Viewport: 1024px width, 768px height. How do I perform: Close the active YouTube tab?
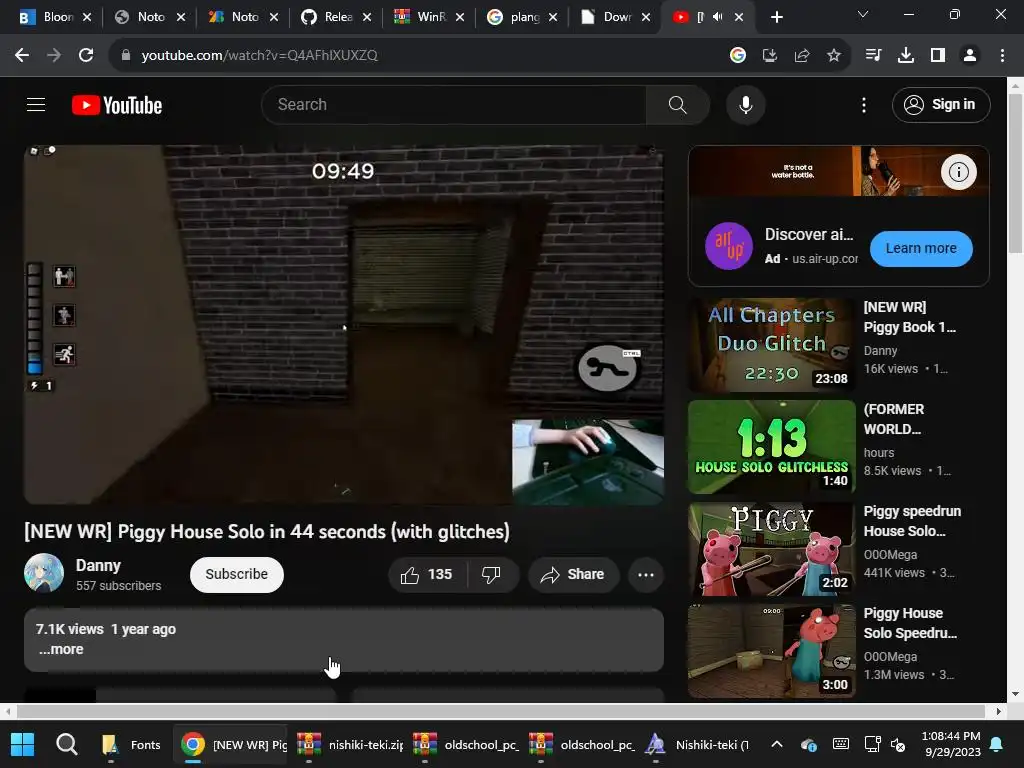[739, 17]
